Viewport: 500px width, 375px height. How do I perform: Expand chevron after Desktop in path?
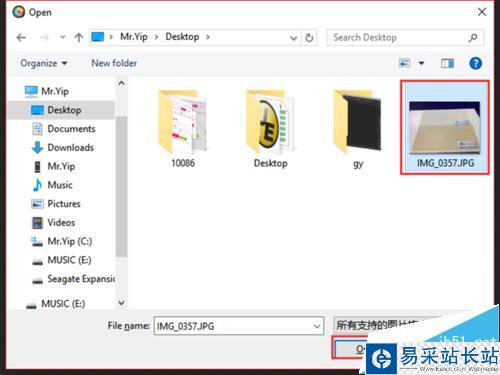208,37
